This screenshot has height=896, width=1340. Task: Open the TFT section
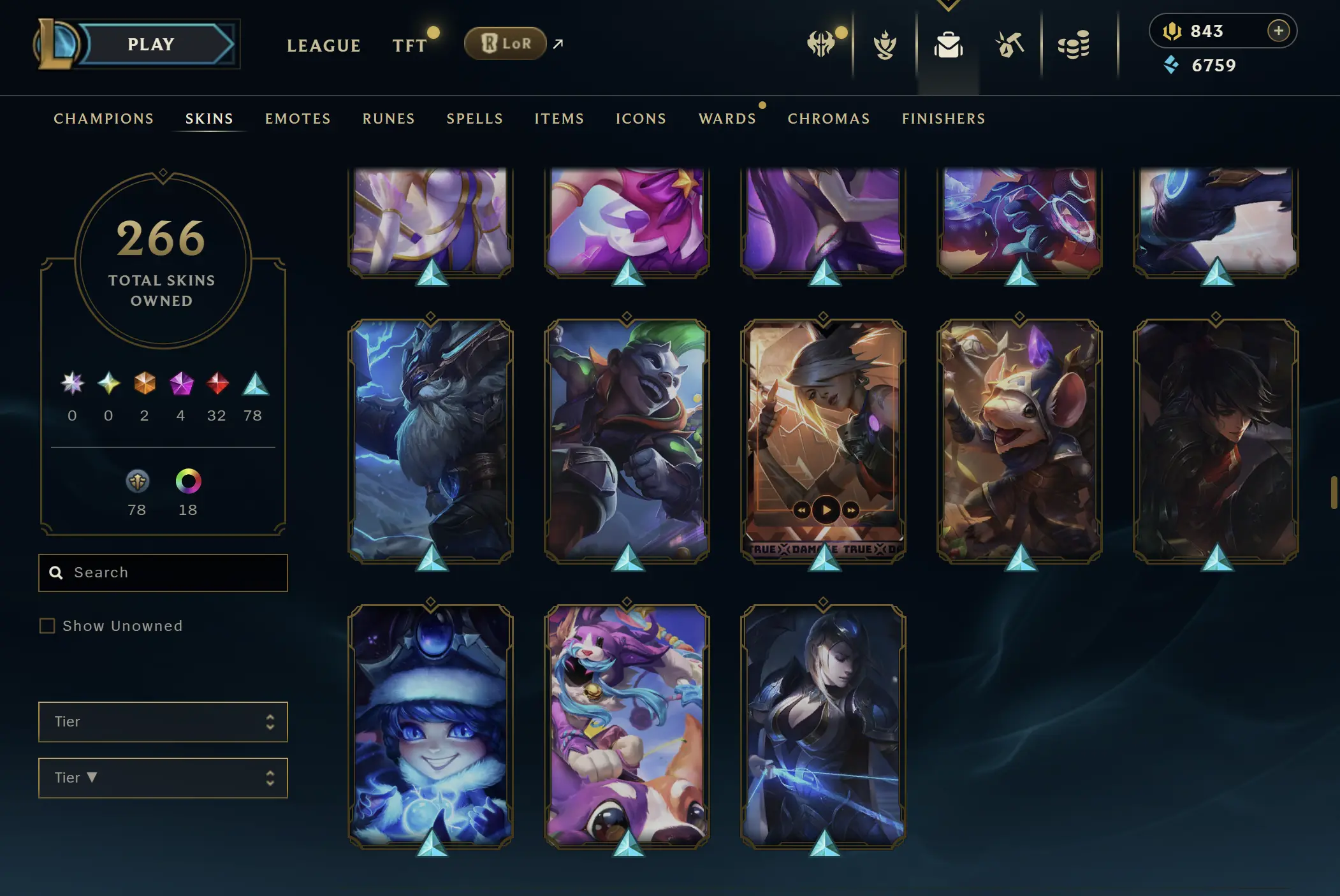pyautogui.click(x=409, y=45)
